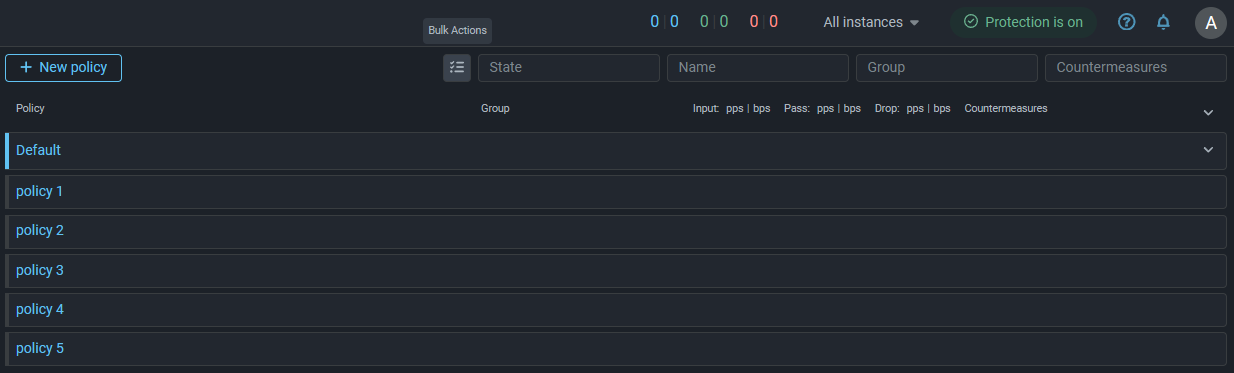The height and width of the screenshot is (373, 1234).
Task: Create a New policy
Action: pyautogui.click(x=63, y=68)
